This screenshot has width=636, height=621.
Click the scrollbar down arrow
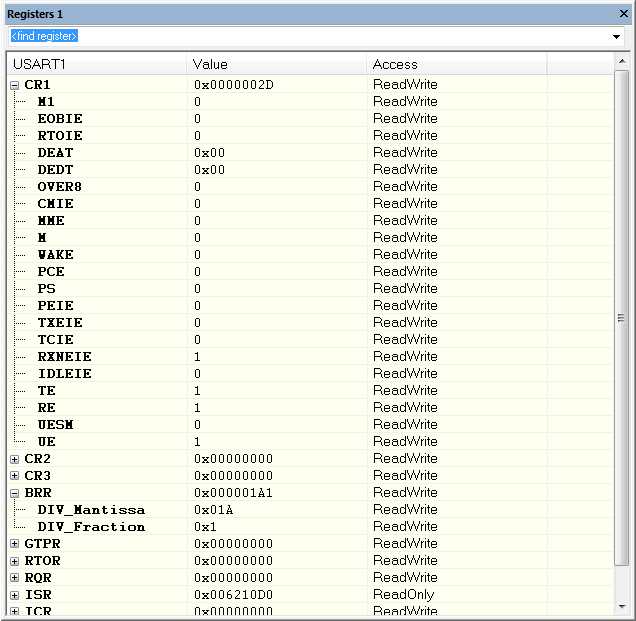621,606
